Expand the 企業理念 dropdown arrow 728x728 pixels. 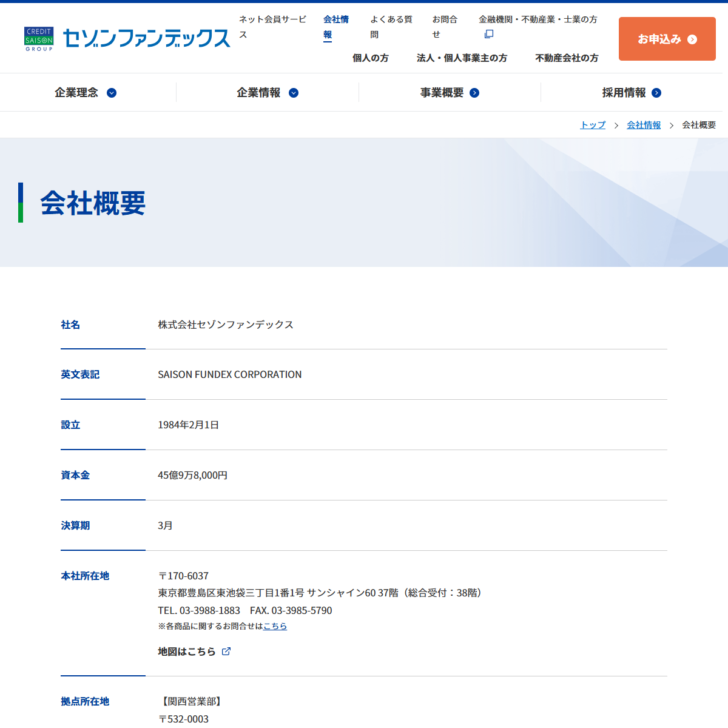(x=111, y=93)
